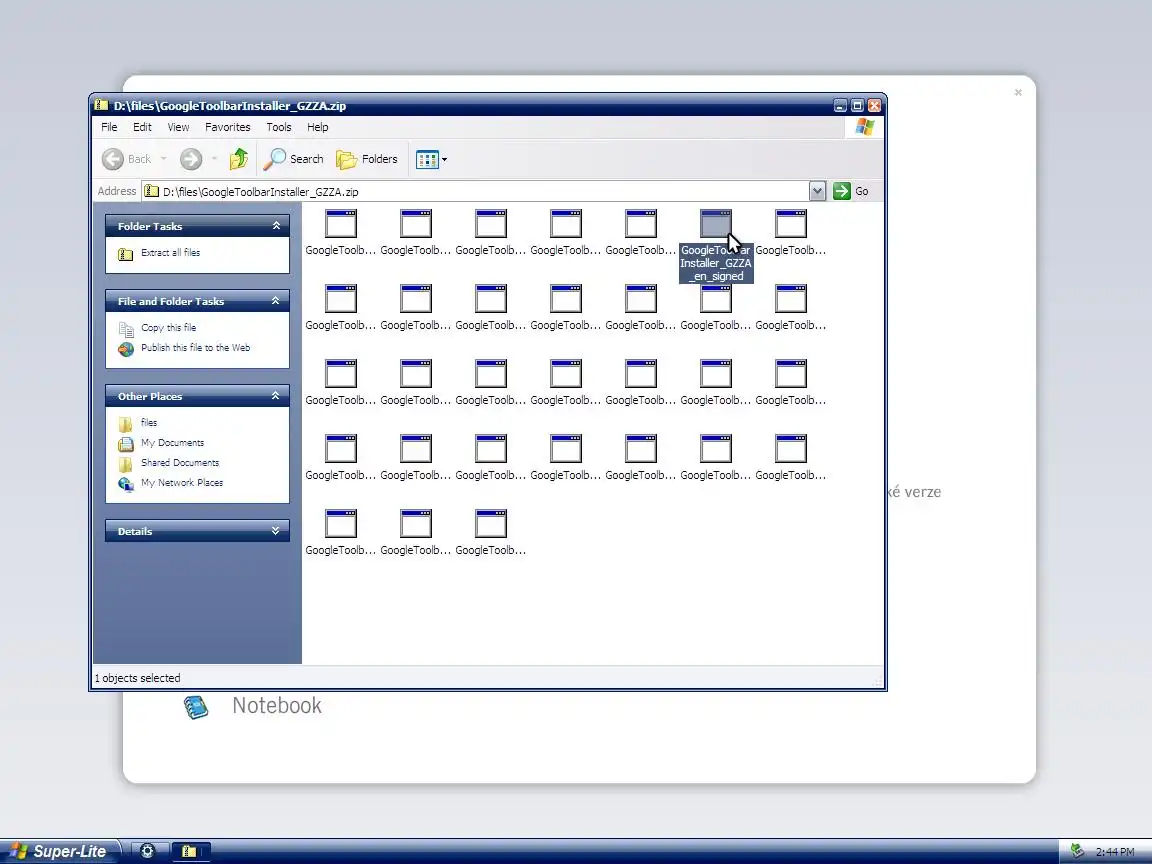Collapse the Folder Tasks panel

pos(276,226)
